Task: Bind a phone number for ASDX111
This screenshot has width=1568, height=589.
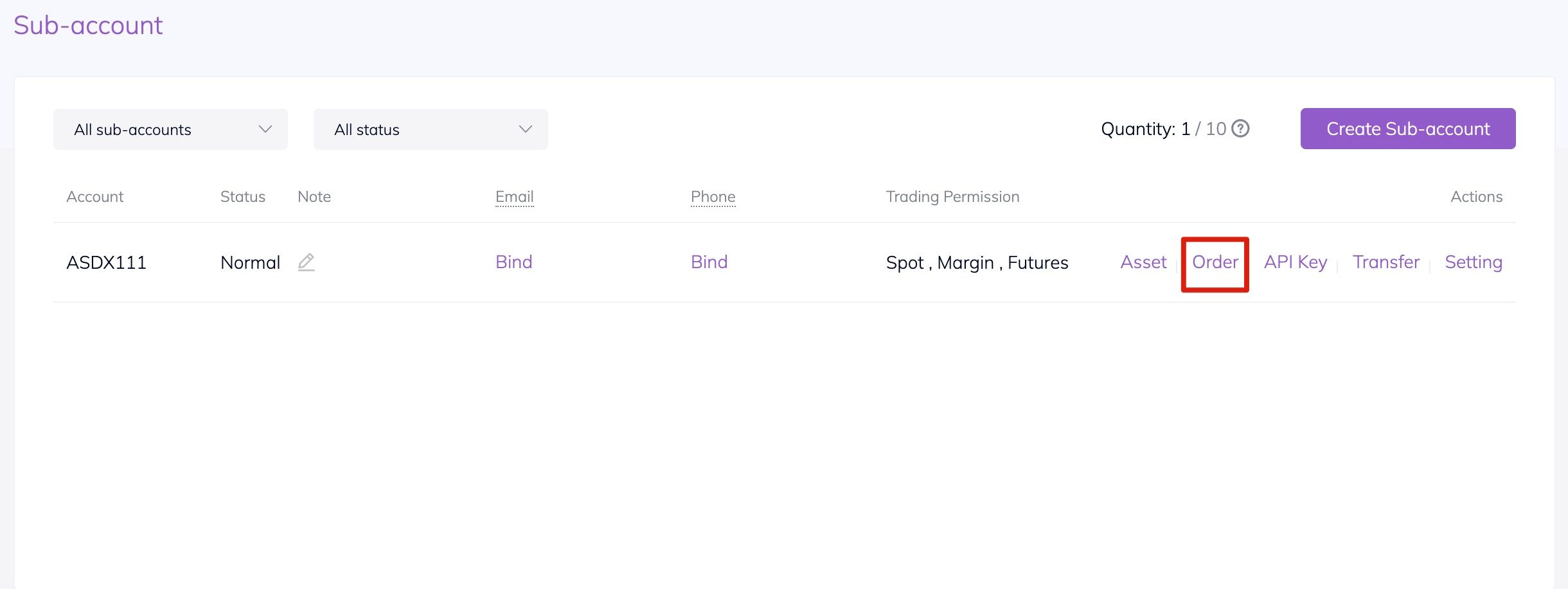Action: (709, 262)
